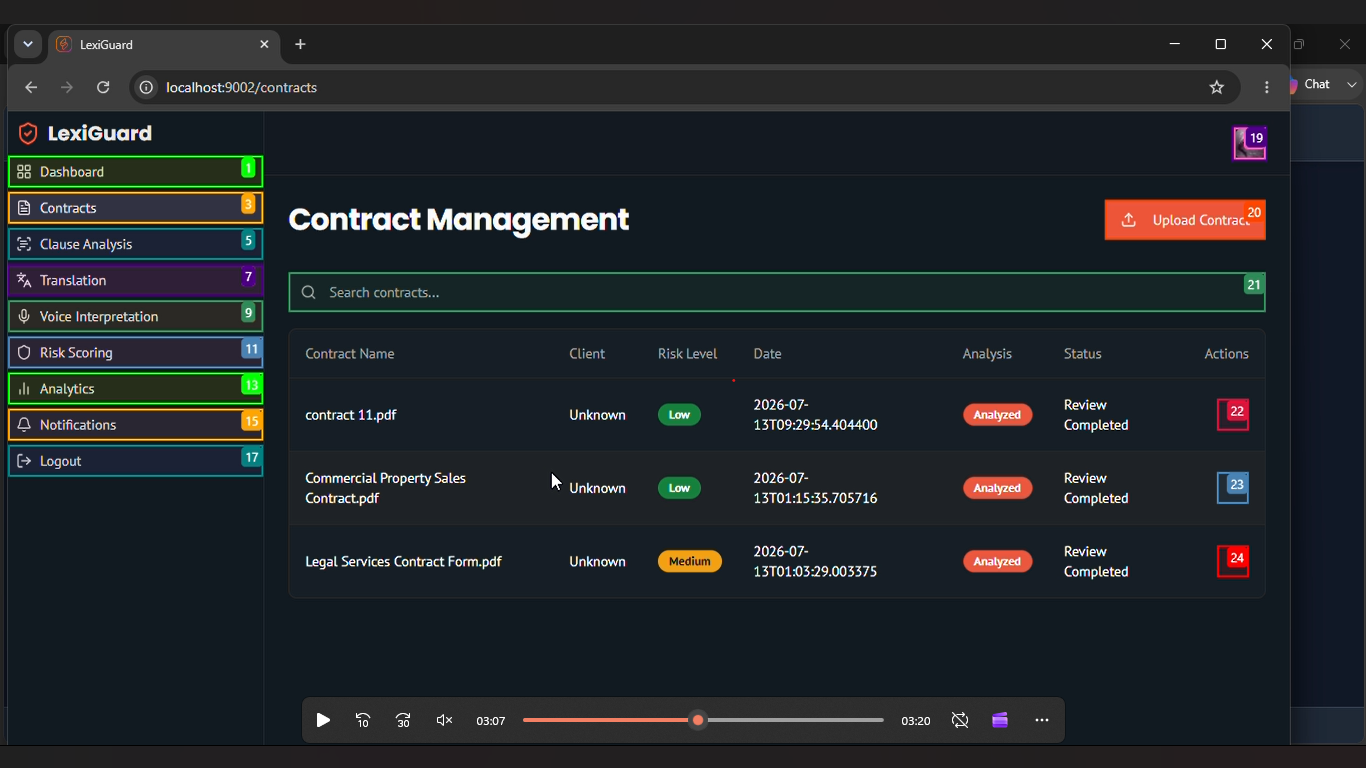
Task: Go back in the browser
Action: 31,87
